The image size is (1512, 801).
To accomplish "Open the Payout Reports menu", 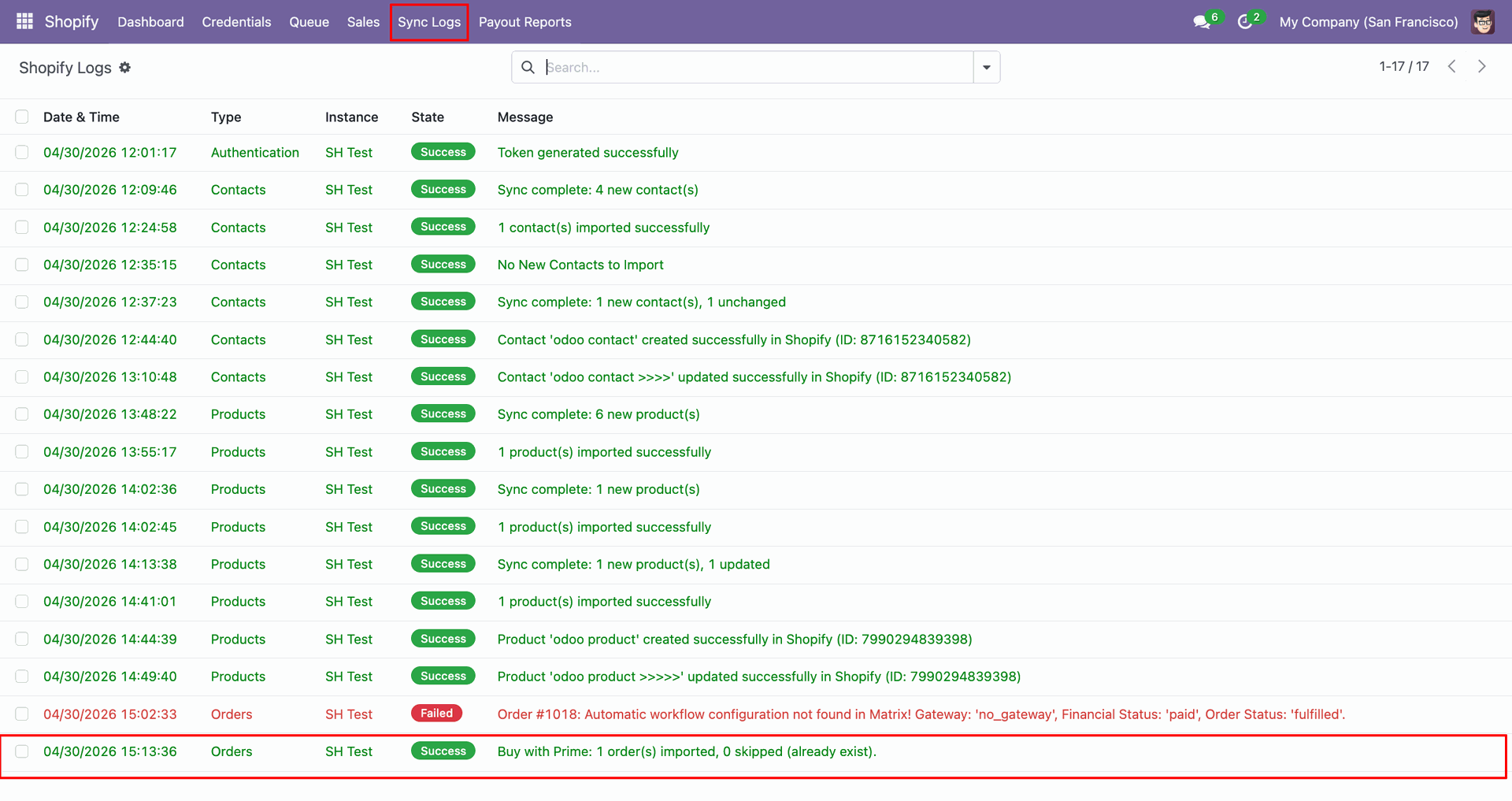I will click(525, 22).
